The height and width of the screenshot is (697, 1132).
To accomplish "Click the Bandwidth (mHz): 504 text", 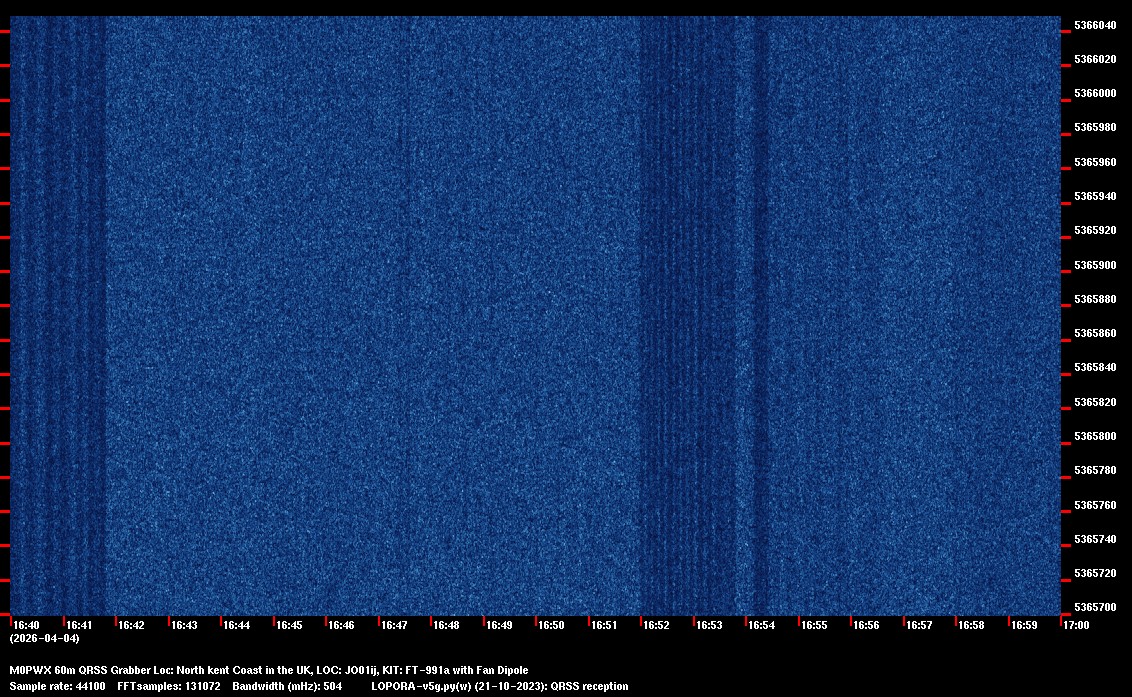I will tap(287, 686).
